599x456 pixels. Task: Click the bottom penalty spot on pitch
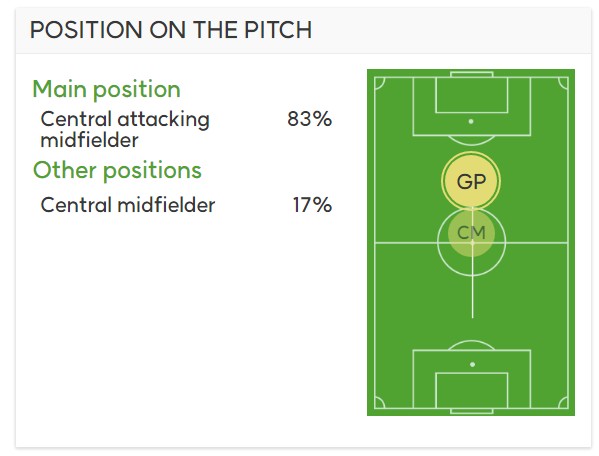pyautogui.click(x=473, y=365)
